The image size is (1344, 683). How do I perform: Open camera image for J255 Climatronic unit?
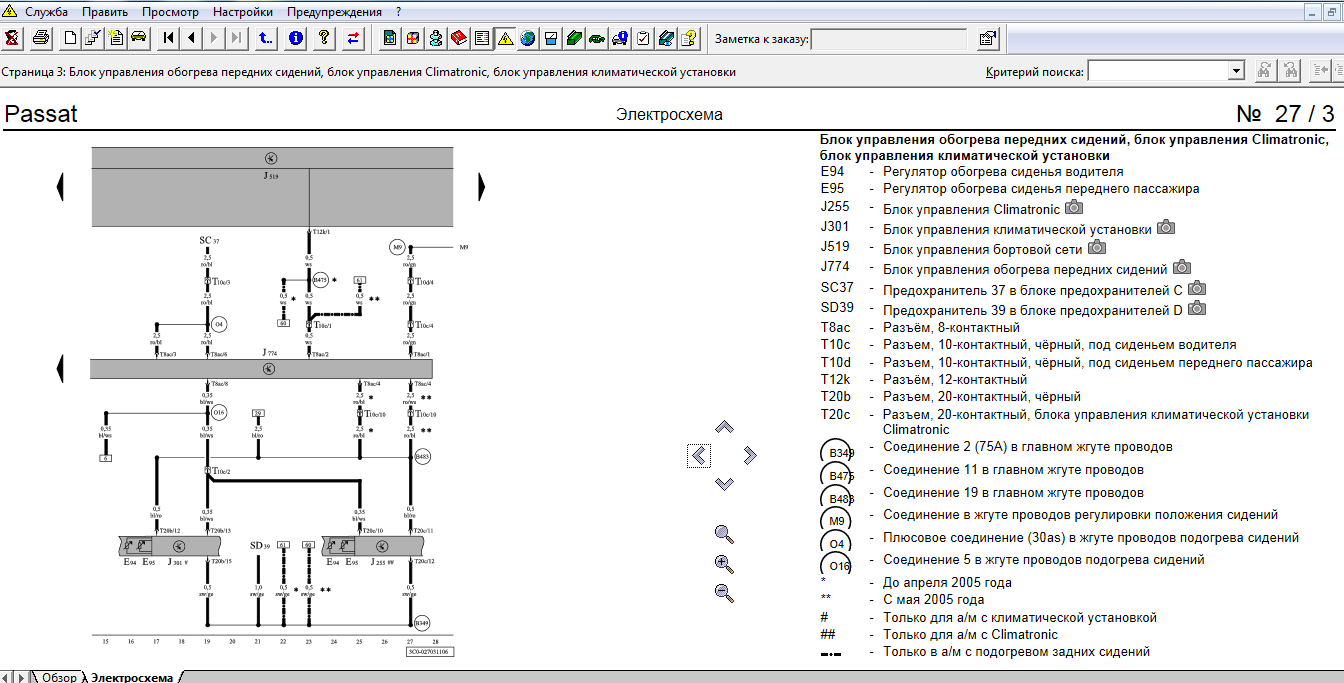(x=1074, y=207)
